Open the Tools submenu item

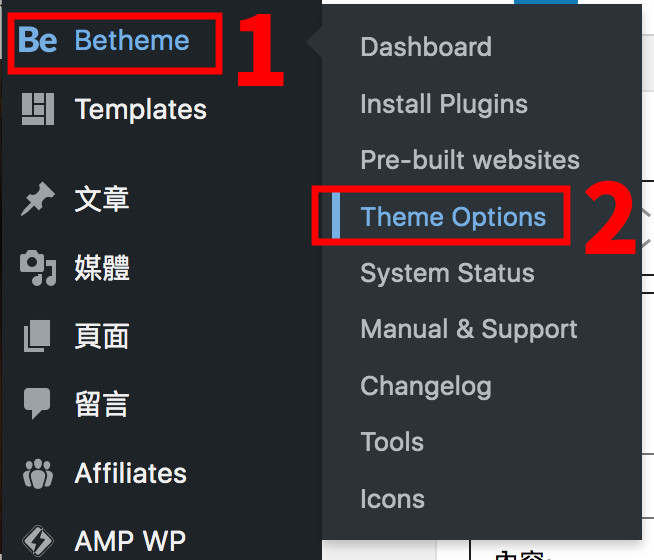[392, 442]
